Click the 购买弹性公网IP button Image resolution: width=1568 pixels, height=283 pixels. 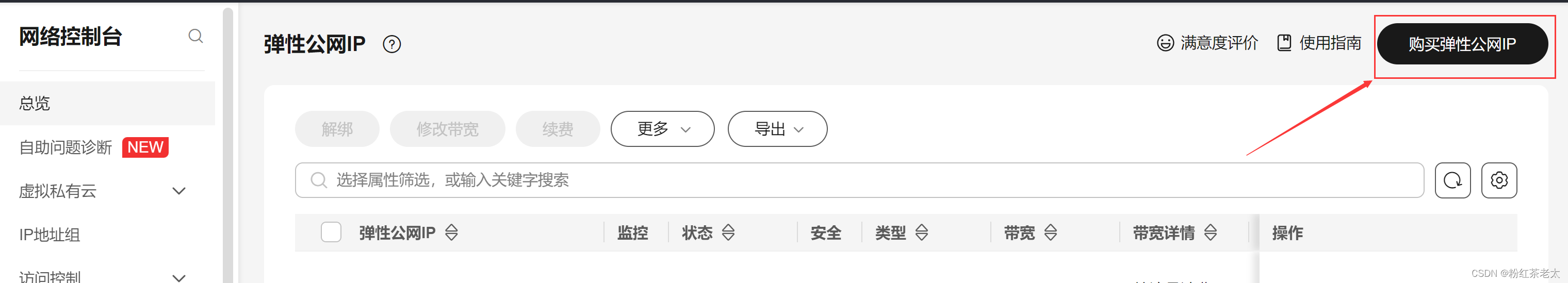pyautogui.click(x=1462, y=44)
